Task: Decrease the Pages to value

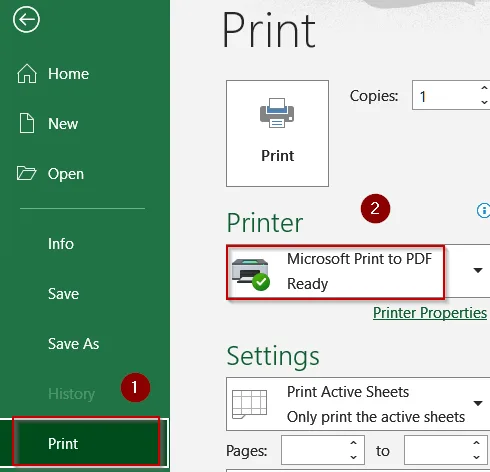Action: coord(477,457)
